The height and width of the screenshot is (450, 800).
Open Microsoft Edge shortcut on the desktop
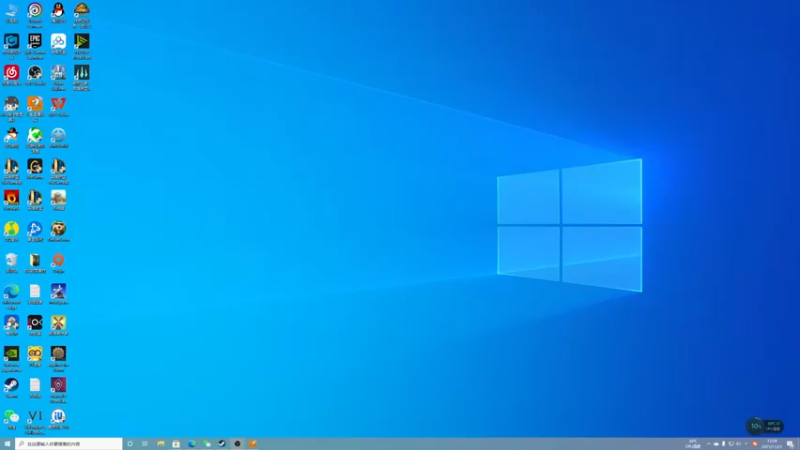coord(11,291)
